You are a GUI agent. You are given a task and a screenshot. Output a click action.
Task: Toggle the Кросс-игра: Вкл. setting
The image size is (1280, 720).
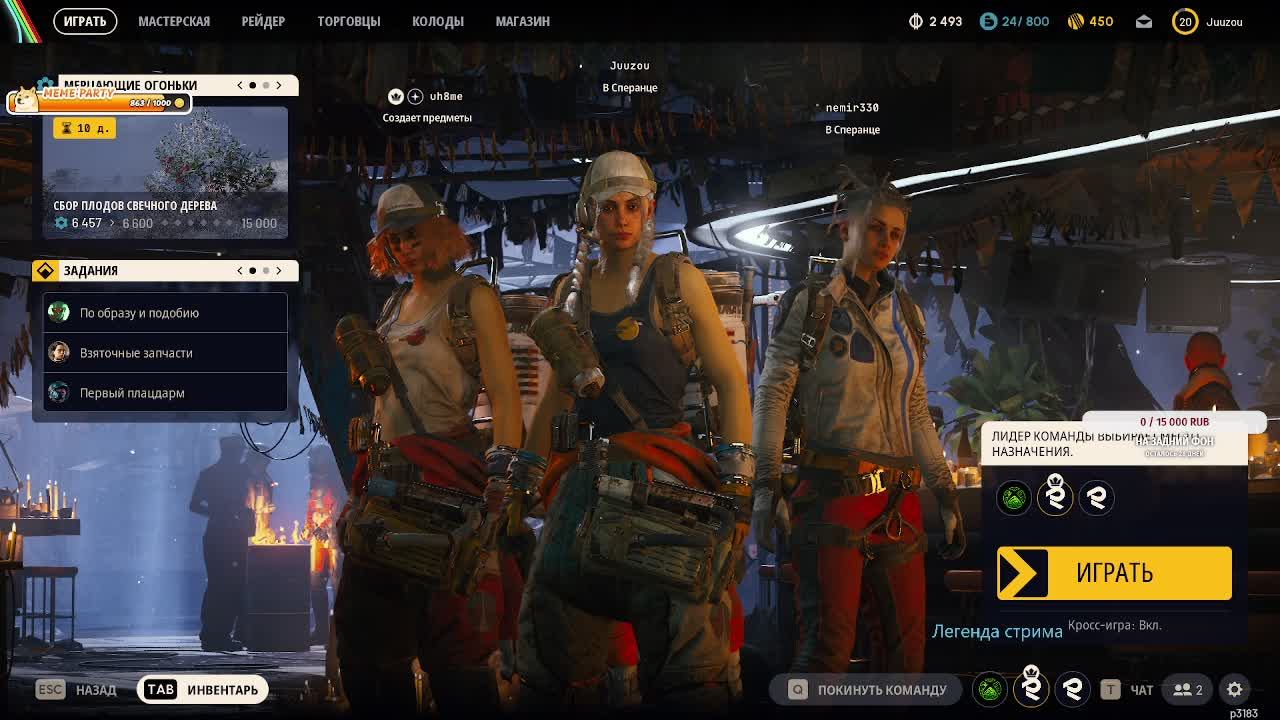click(1114, 625)
